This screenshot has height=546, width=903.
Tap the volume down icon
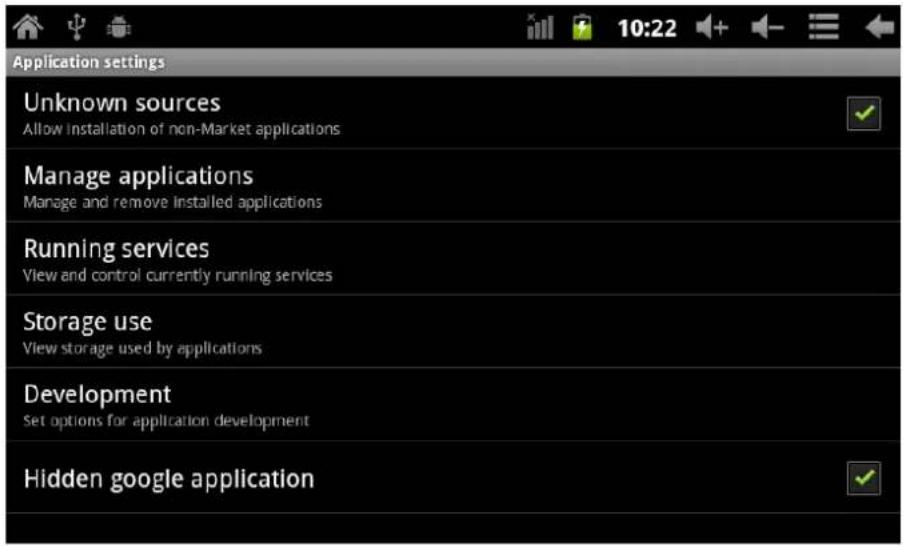pyautogui.click(x=768, y=27)
